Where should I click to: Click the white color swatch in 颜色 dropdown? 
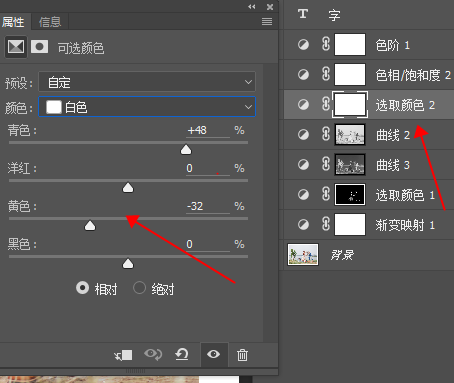[54, 107]
